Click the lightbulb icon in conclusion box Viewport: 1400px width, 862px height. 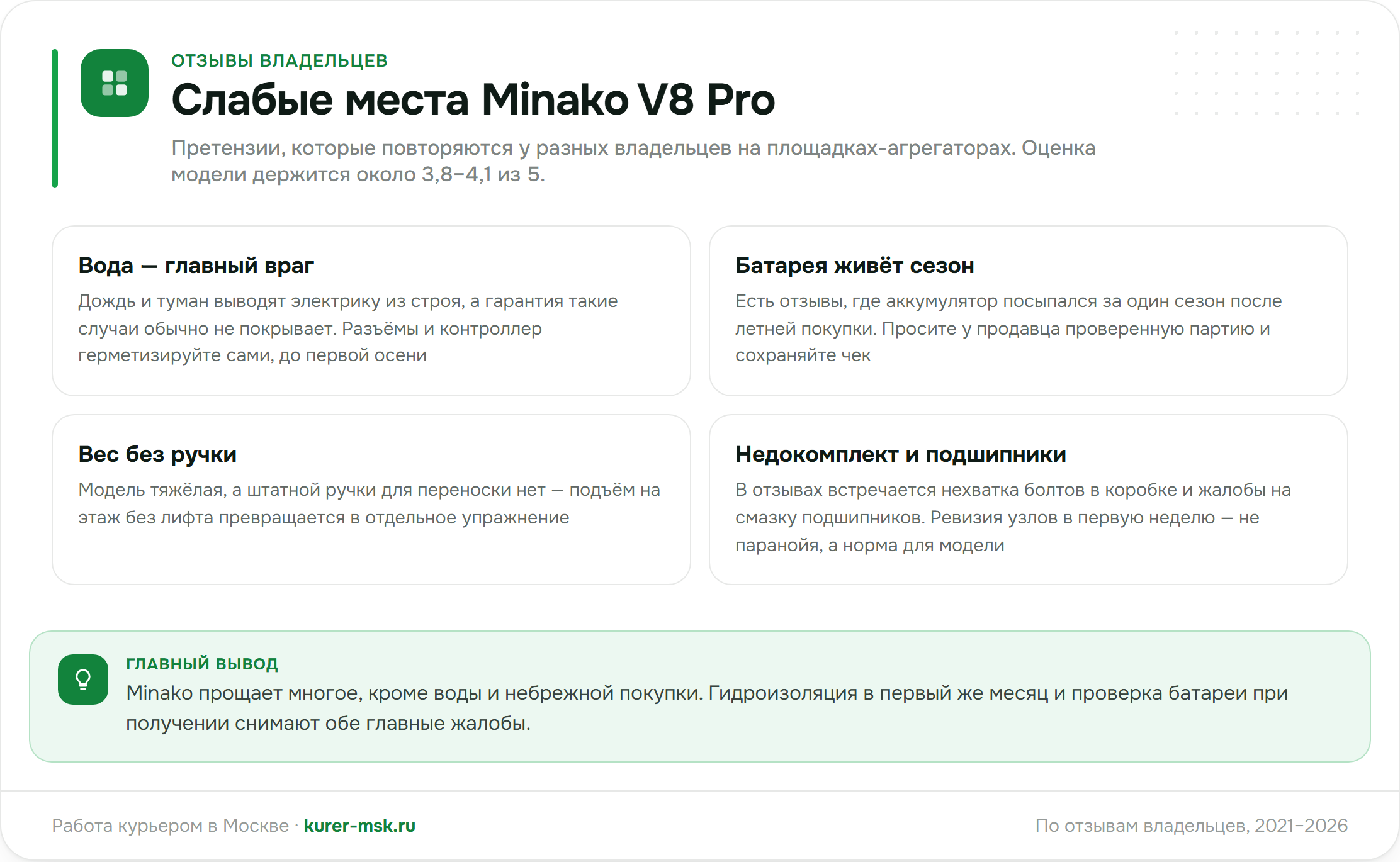tap(83, 680)
